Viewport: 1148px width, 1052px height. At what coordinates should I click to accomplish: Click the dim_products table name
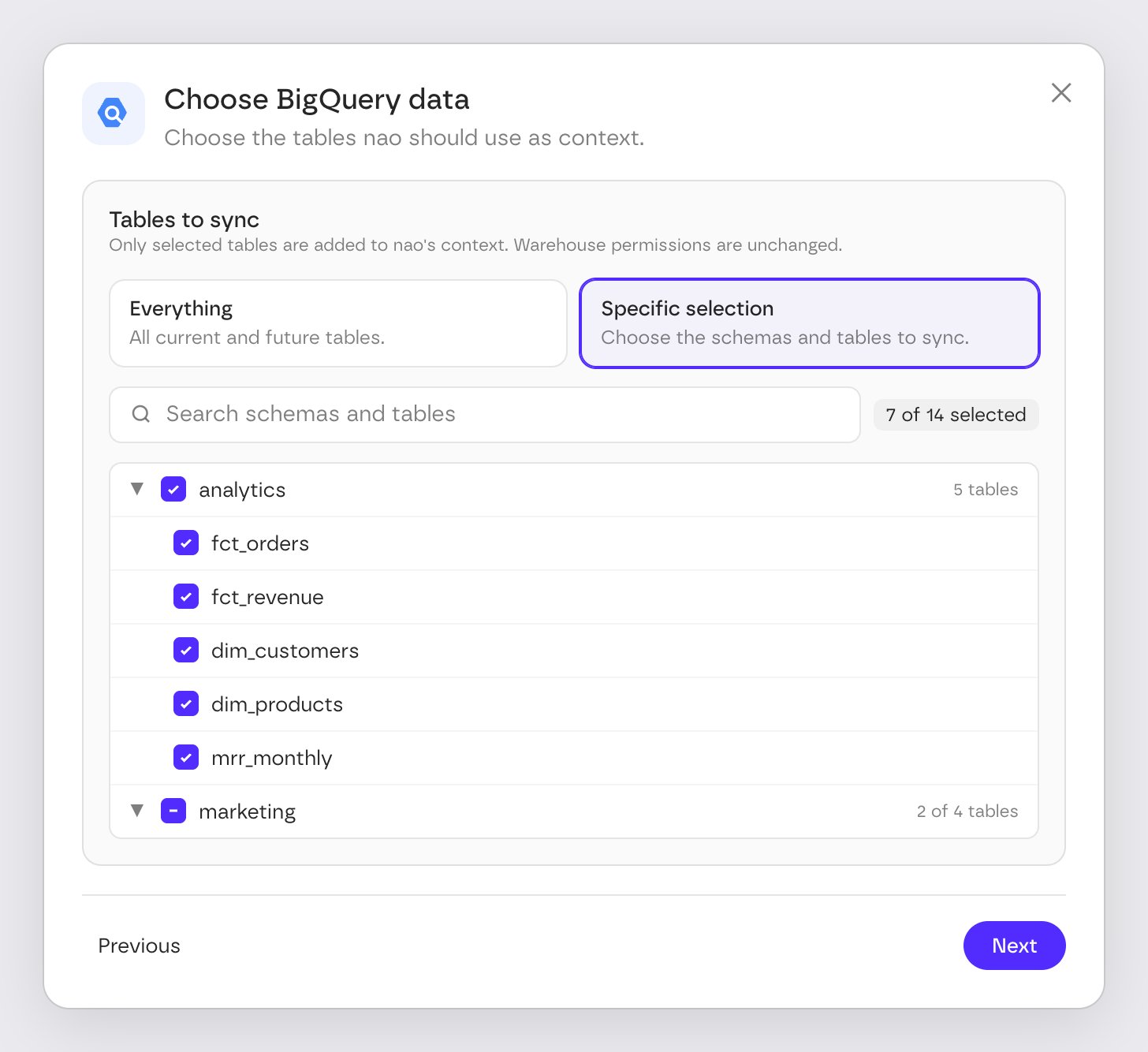277,704
